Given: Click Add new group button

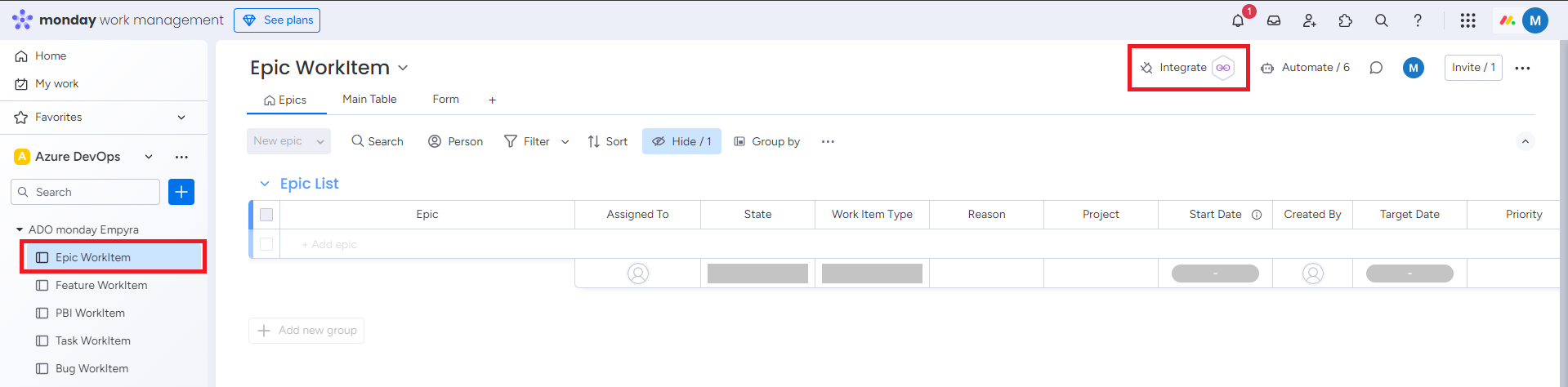Looking at the screenshot, I should pyautogui.click(x=306, y=331).
